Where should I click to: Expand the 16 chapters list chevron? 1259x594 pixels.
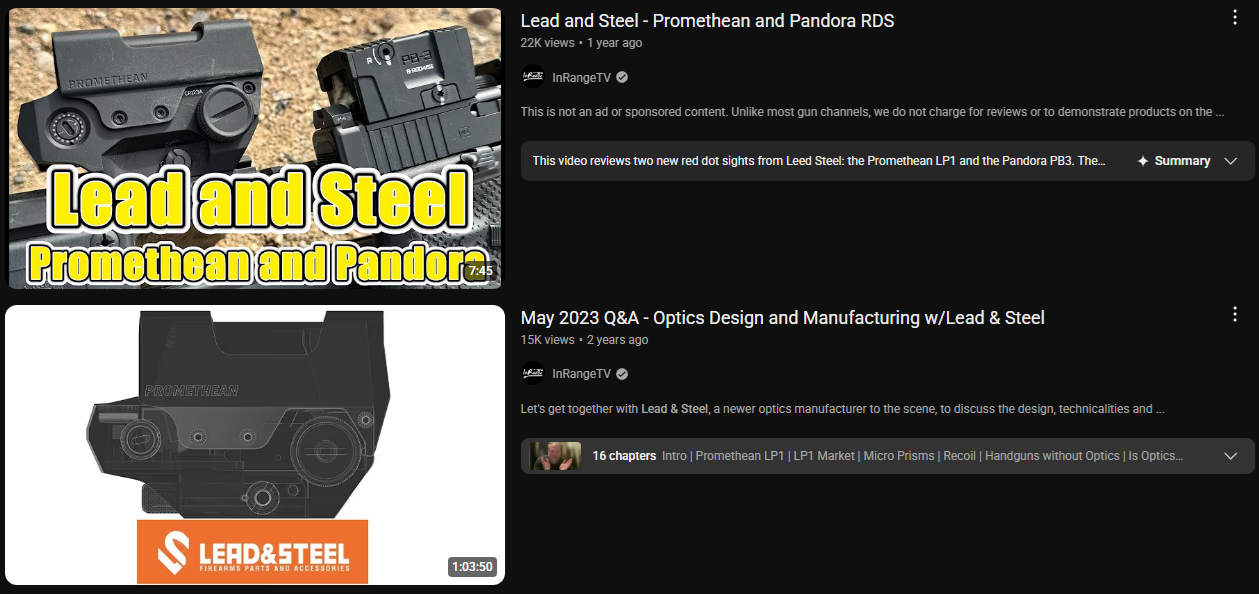pos(1230,456)
